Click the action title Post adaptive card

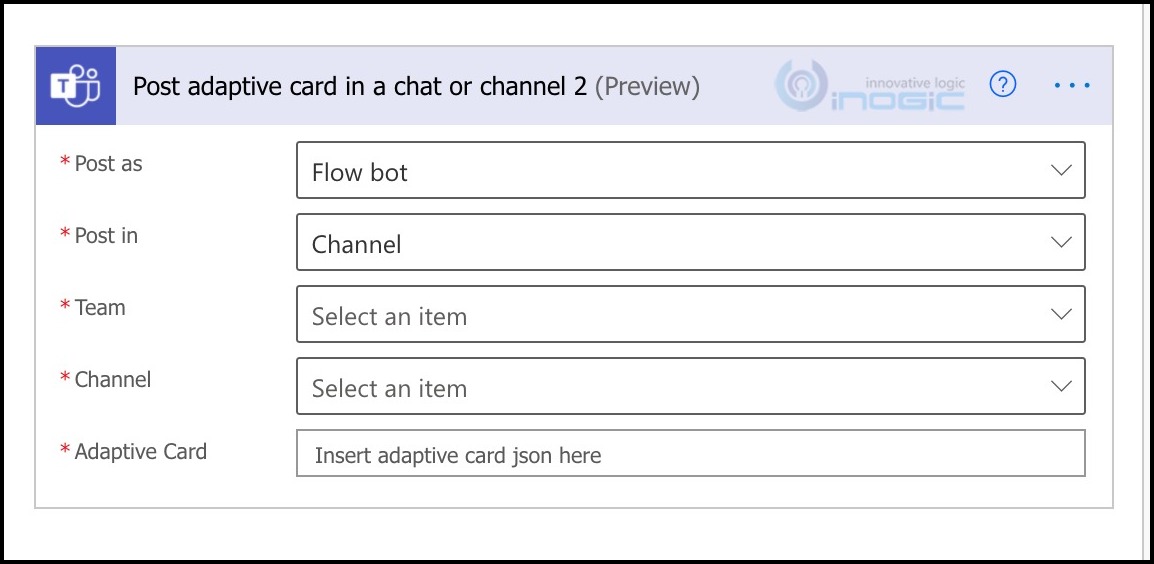[x=361, y=87]
